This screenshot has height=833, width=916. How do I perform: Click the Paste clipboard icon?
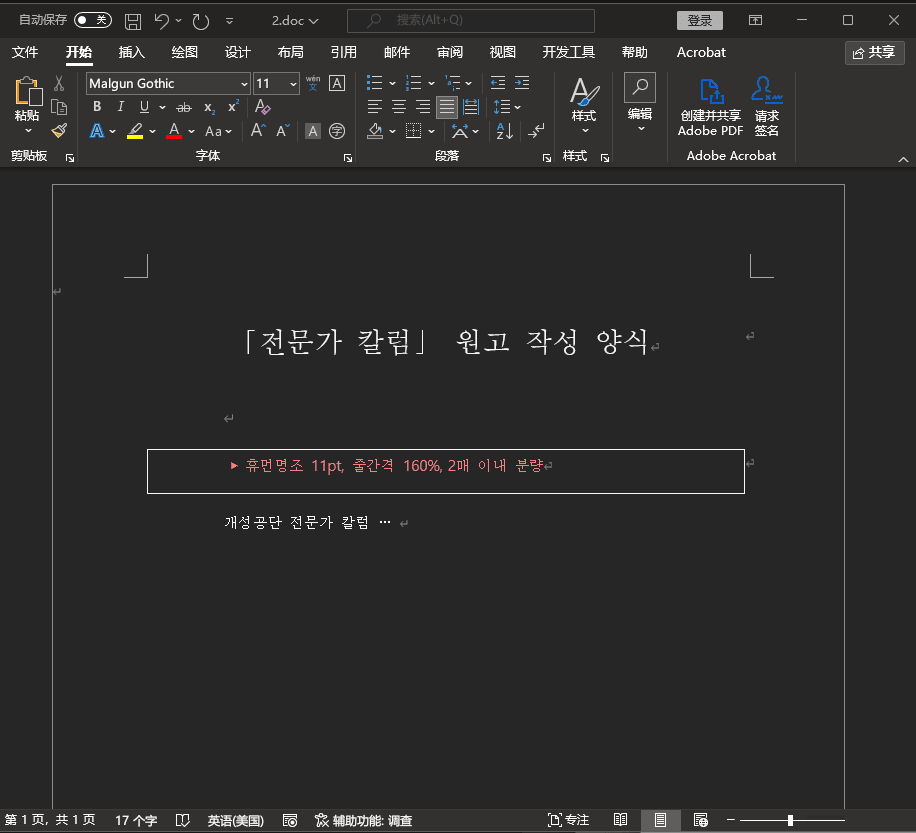[x=27, y=91]
